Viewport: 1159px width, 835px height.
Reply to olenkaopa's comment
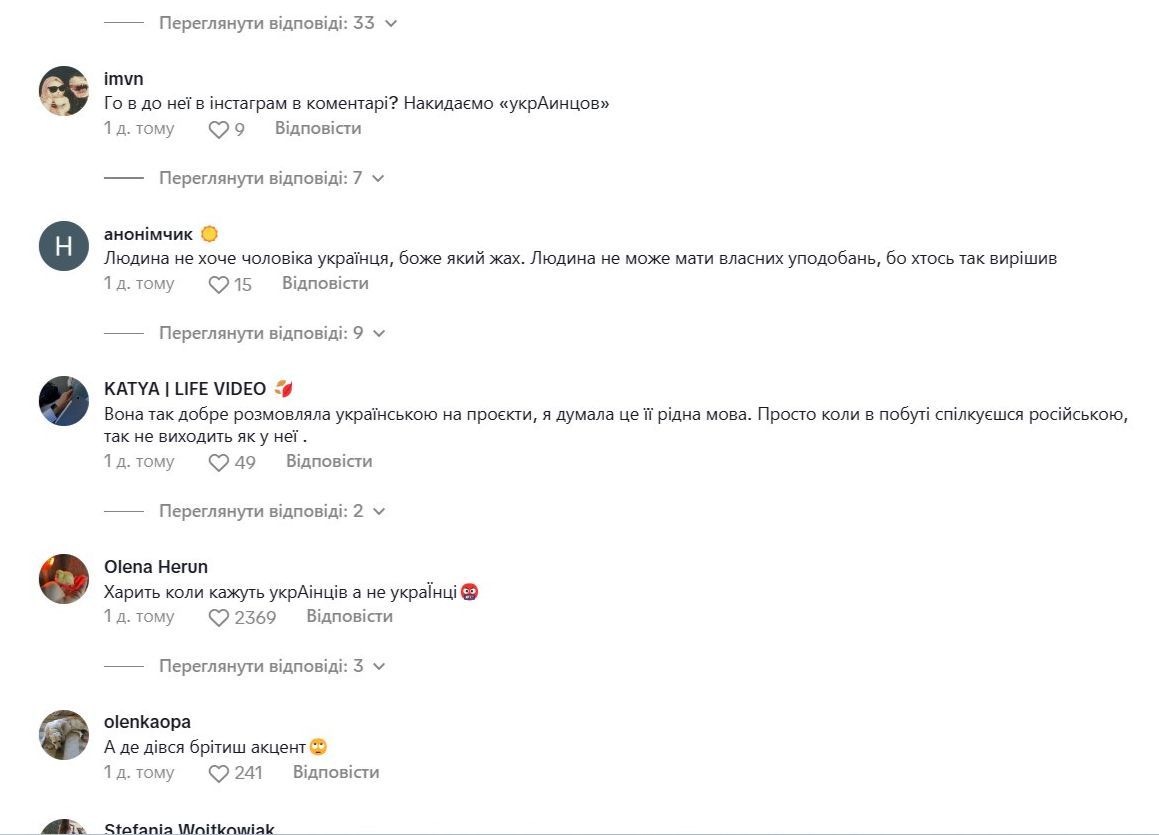[336, 772]
